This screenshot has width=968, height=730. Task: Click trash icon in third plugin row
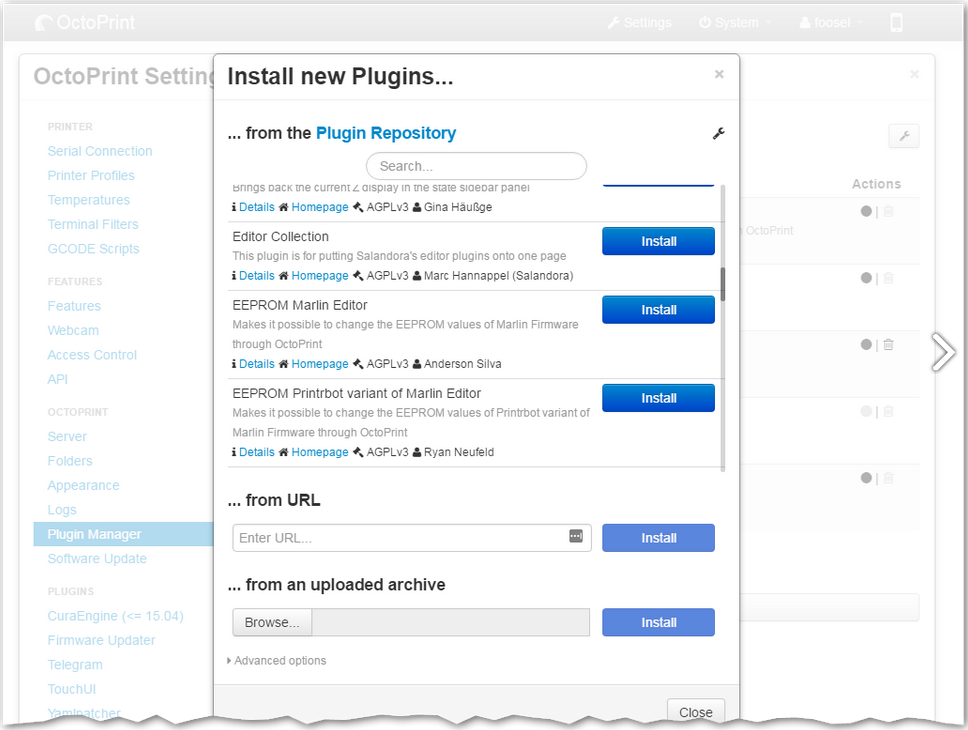(x=888, y=345)
